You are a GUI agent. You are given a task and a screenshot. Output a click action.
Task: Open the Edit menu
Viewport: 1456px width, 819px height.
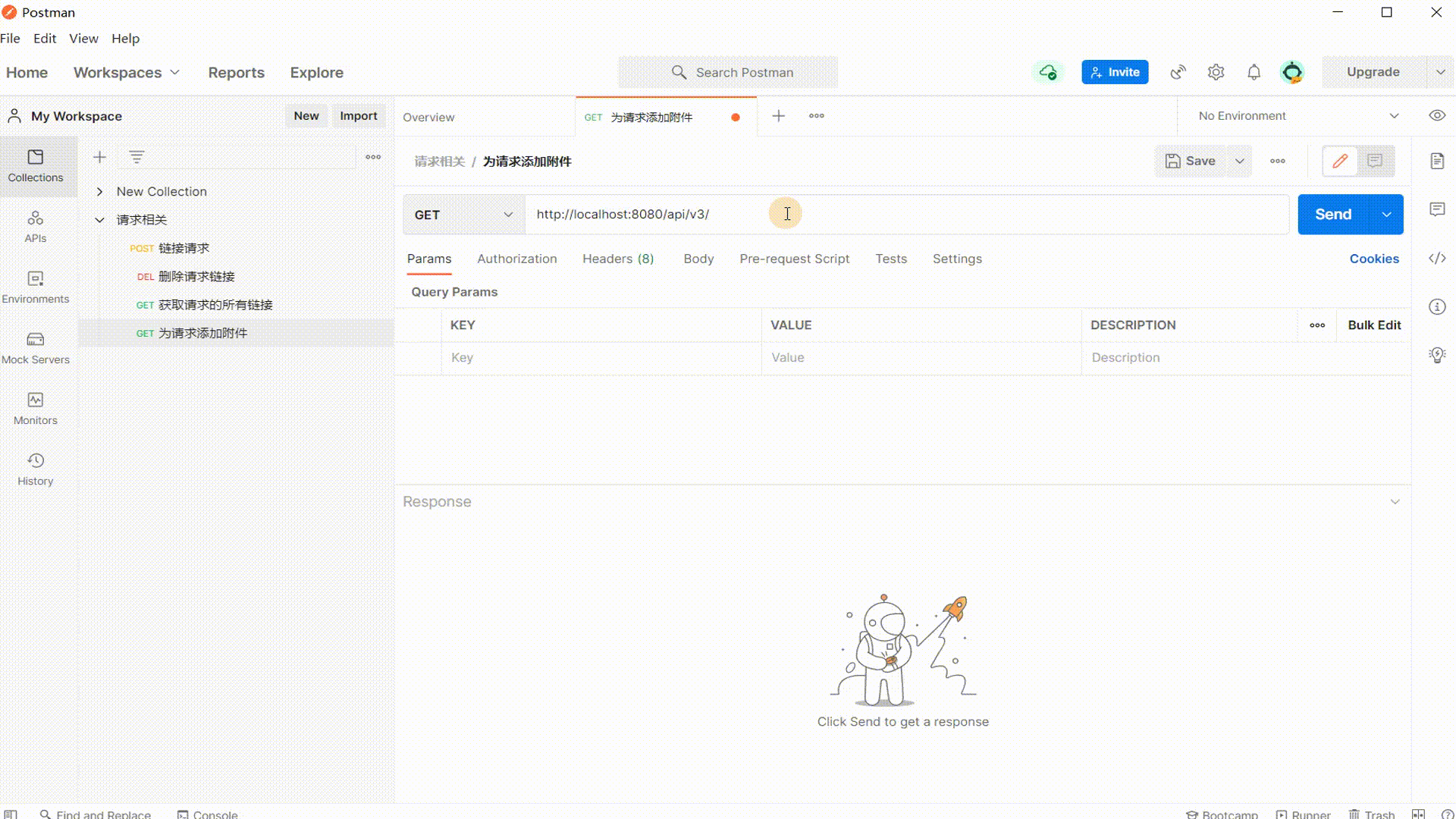(45, 39)
